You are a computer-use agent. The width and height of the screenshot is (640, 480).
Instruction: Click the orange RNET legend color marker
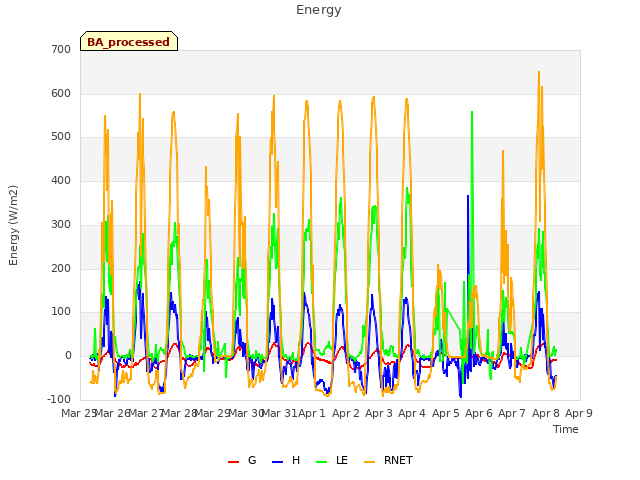(369, 462)
